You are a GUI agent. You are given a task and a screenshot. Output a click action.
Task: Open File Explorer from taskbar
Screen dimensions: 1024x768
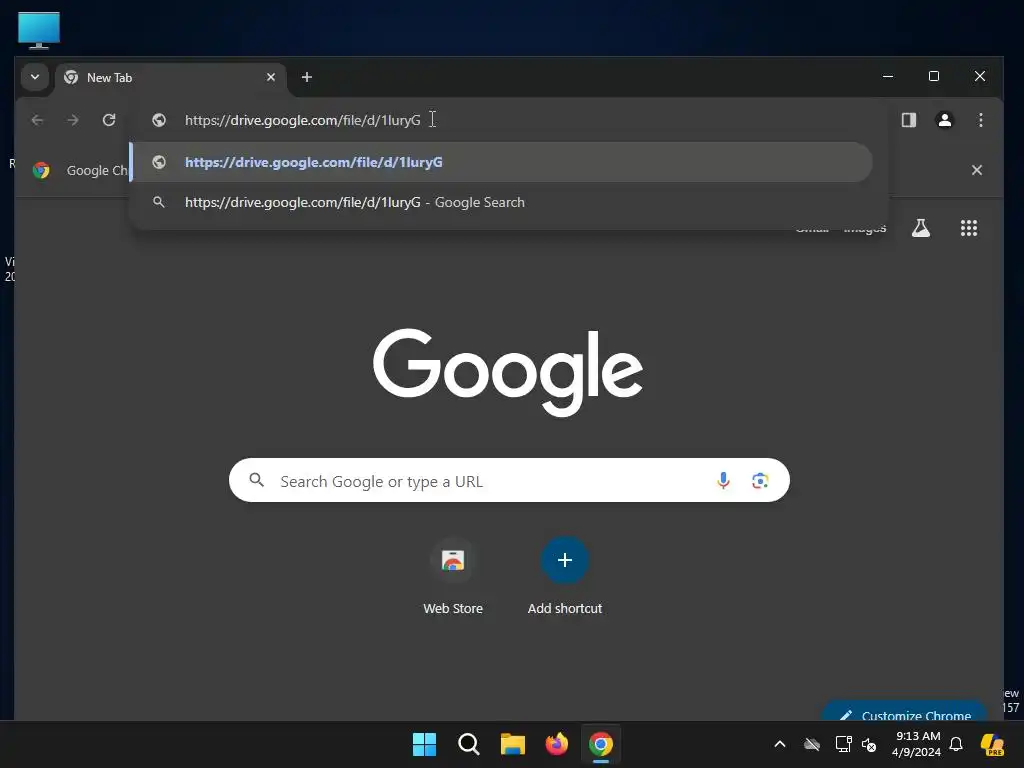point(513,744)
